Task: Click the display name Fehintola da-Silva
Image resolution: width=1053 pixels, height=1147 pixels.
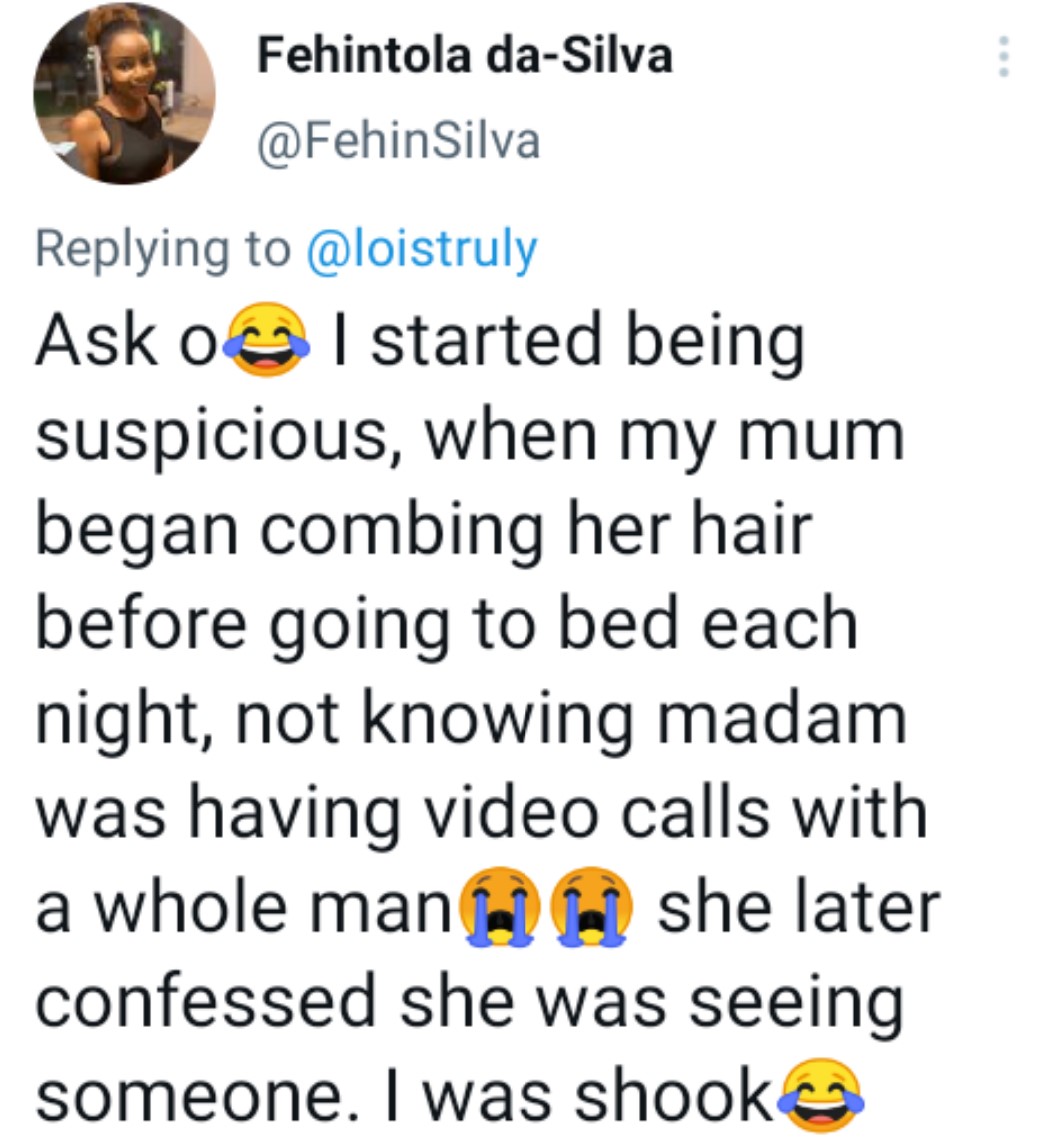Action: point(465,57)
